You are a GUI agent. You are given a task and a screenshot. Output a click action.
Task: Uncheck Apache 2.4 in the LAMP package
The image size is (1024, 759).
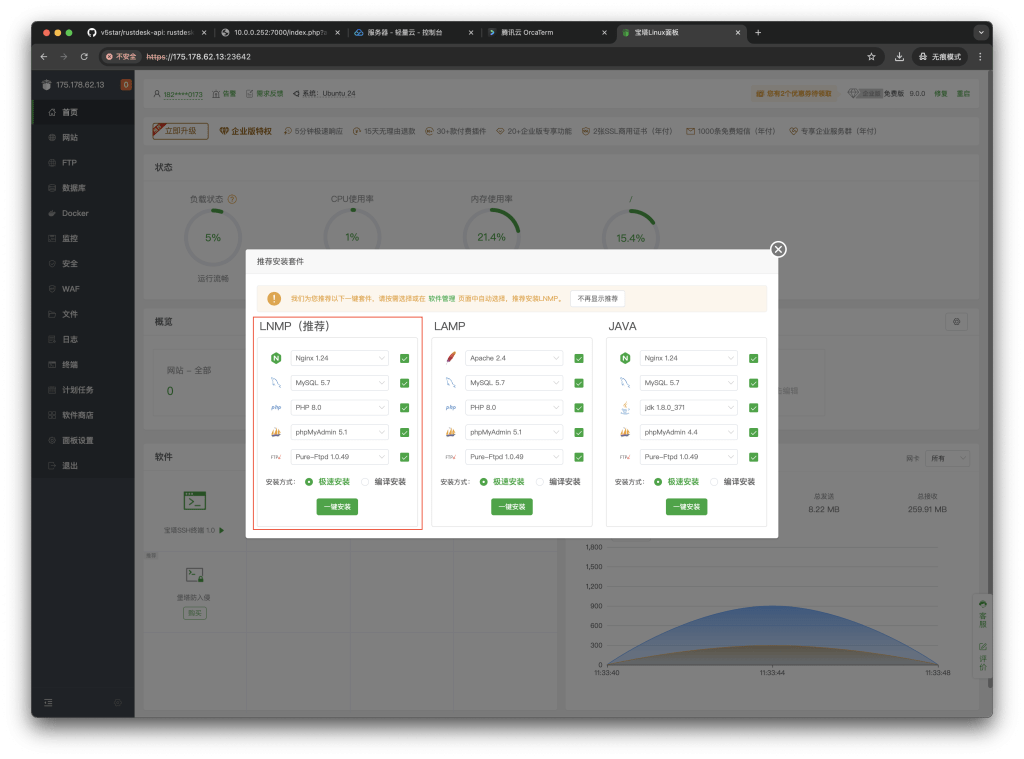tap(579, 358)
